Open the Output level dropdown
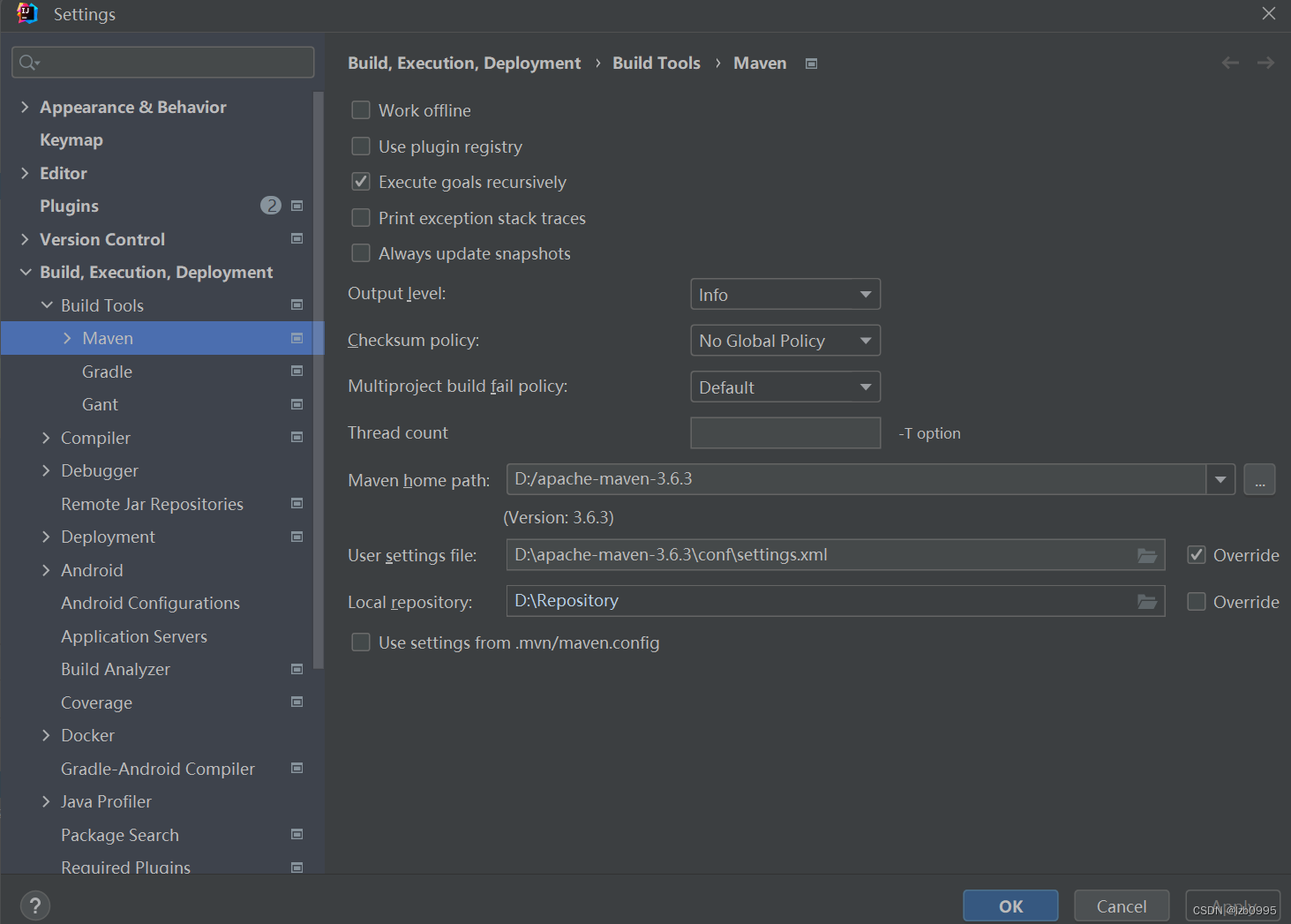This screenshot has width=1291, height=924. click(x=785, y=295)
